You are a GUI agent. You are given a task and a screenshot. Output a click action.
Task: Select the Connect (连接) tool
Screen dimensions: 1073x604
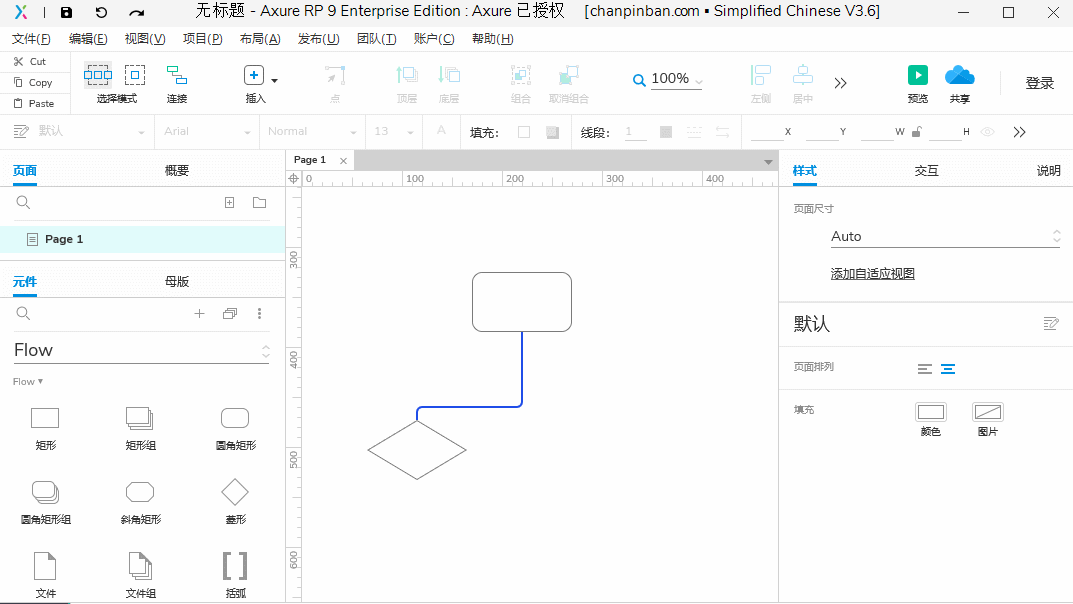pyautogui.click(x=177, y=76)
